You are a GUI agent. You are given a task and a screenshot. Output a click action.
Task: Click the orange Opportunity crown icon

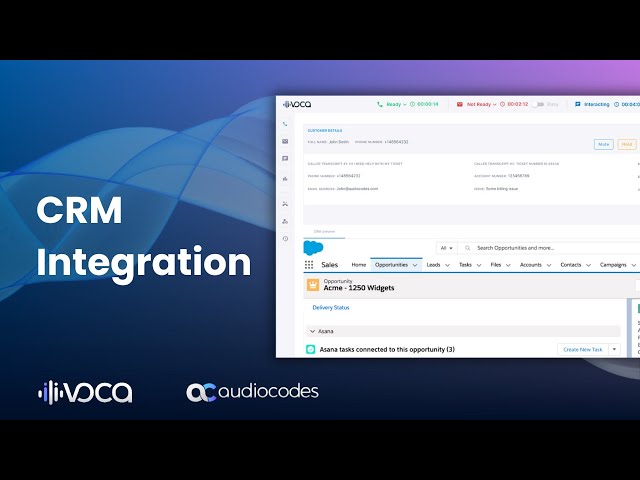313,285
